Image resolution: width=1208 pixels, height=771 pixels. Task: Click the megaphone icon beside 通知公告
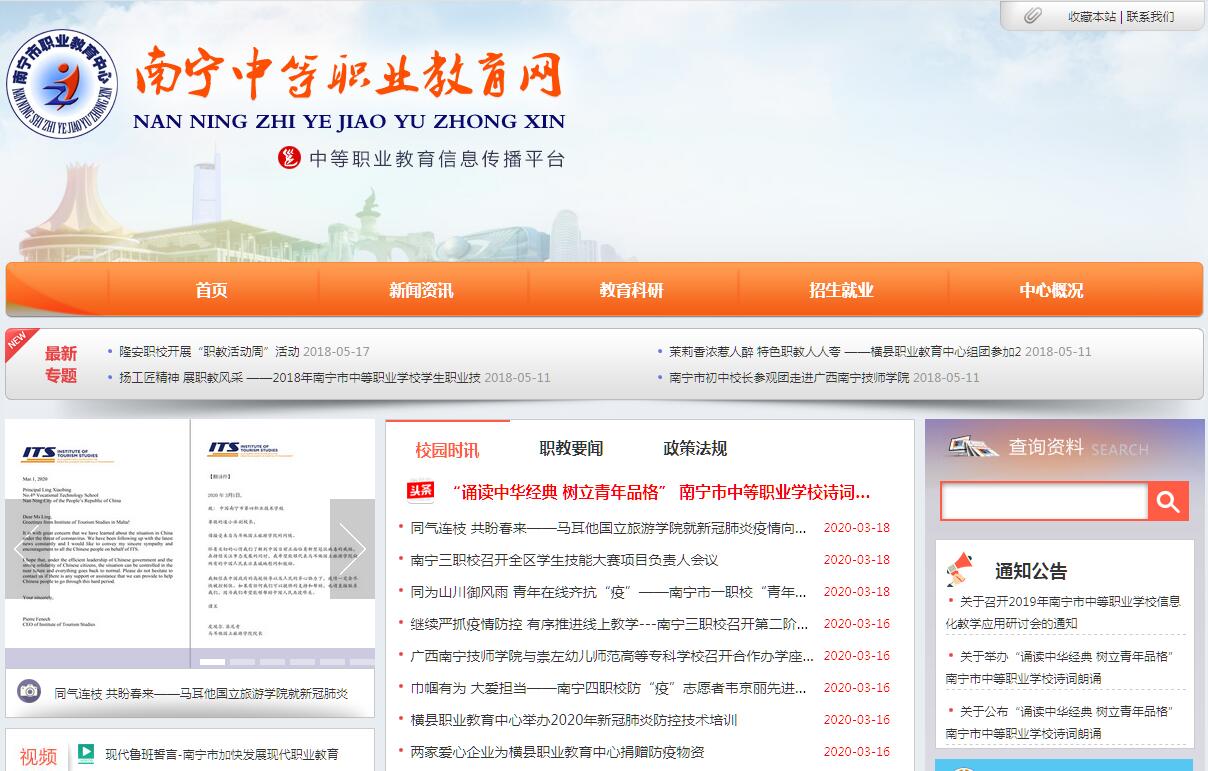point(960,570)
